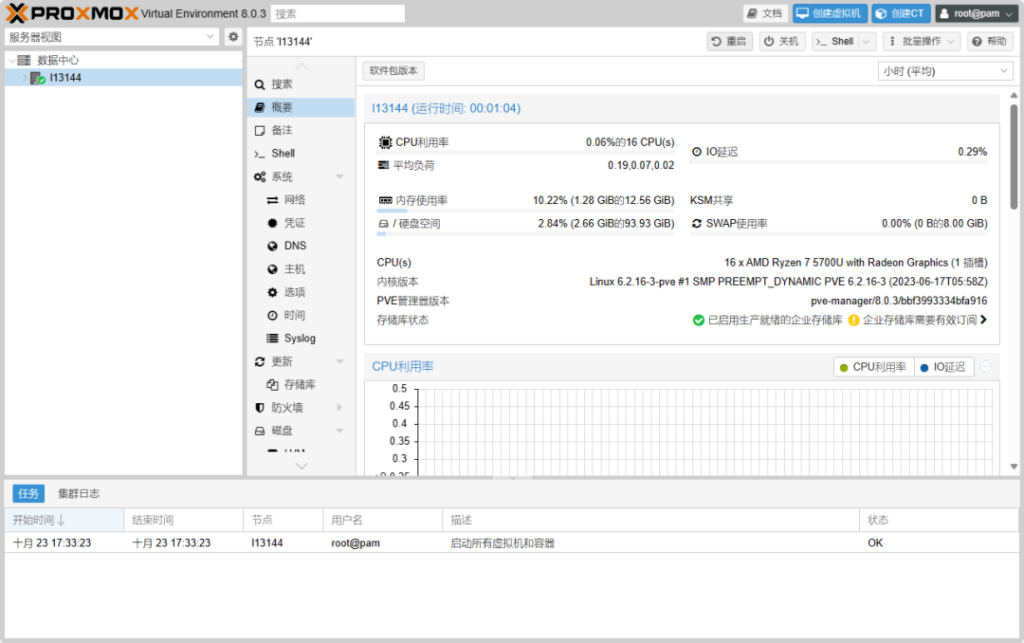
Task: Toggle IO延迟 legend series
Action: (x=943, y=367)
